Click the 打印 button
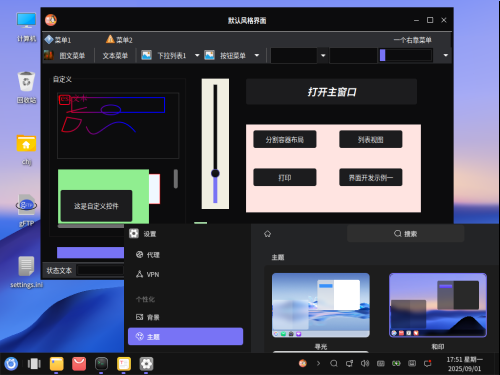The width and height of the screenshot is (500, 375). 285,177
